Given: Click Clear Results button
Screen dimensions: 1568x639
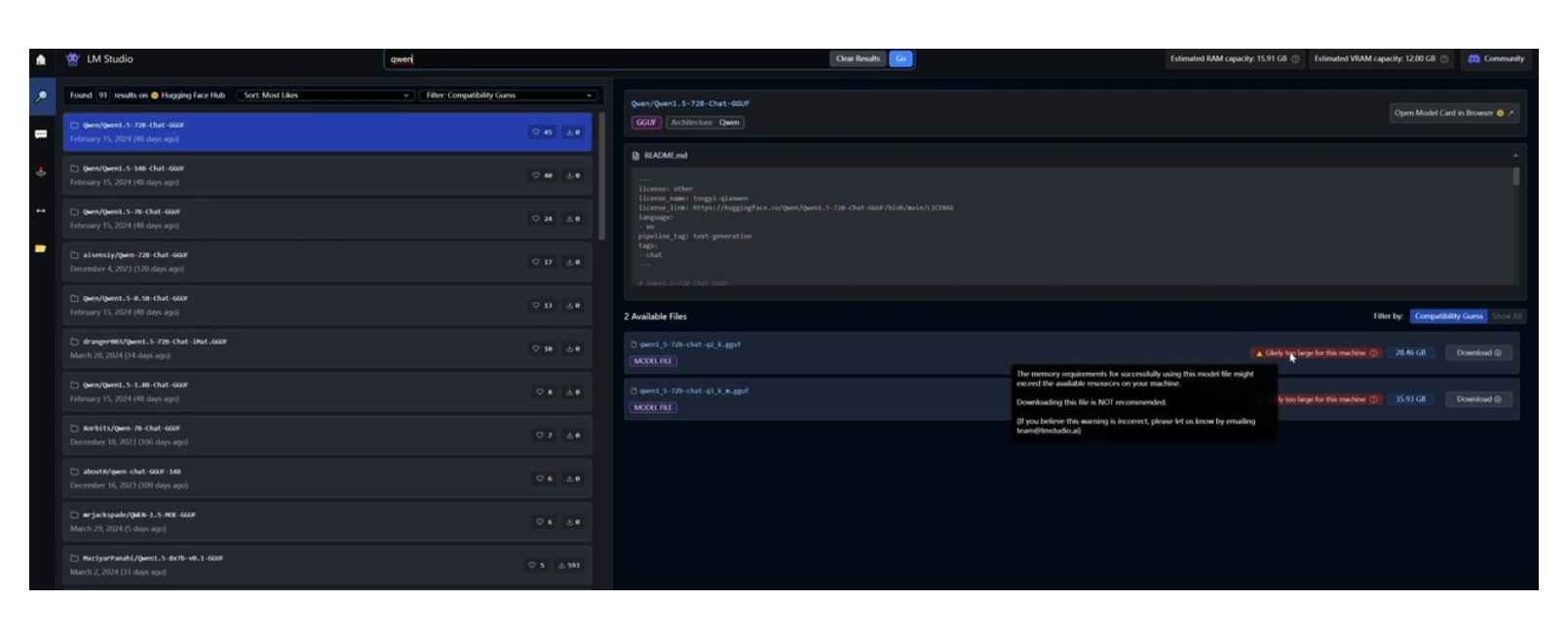Looking at the screenshot, I should click(858, 59).
